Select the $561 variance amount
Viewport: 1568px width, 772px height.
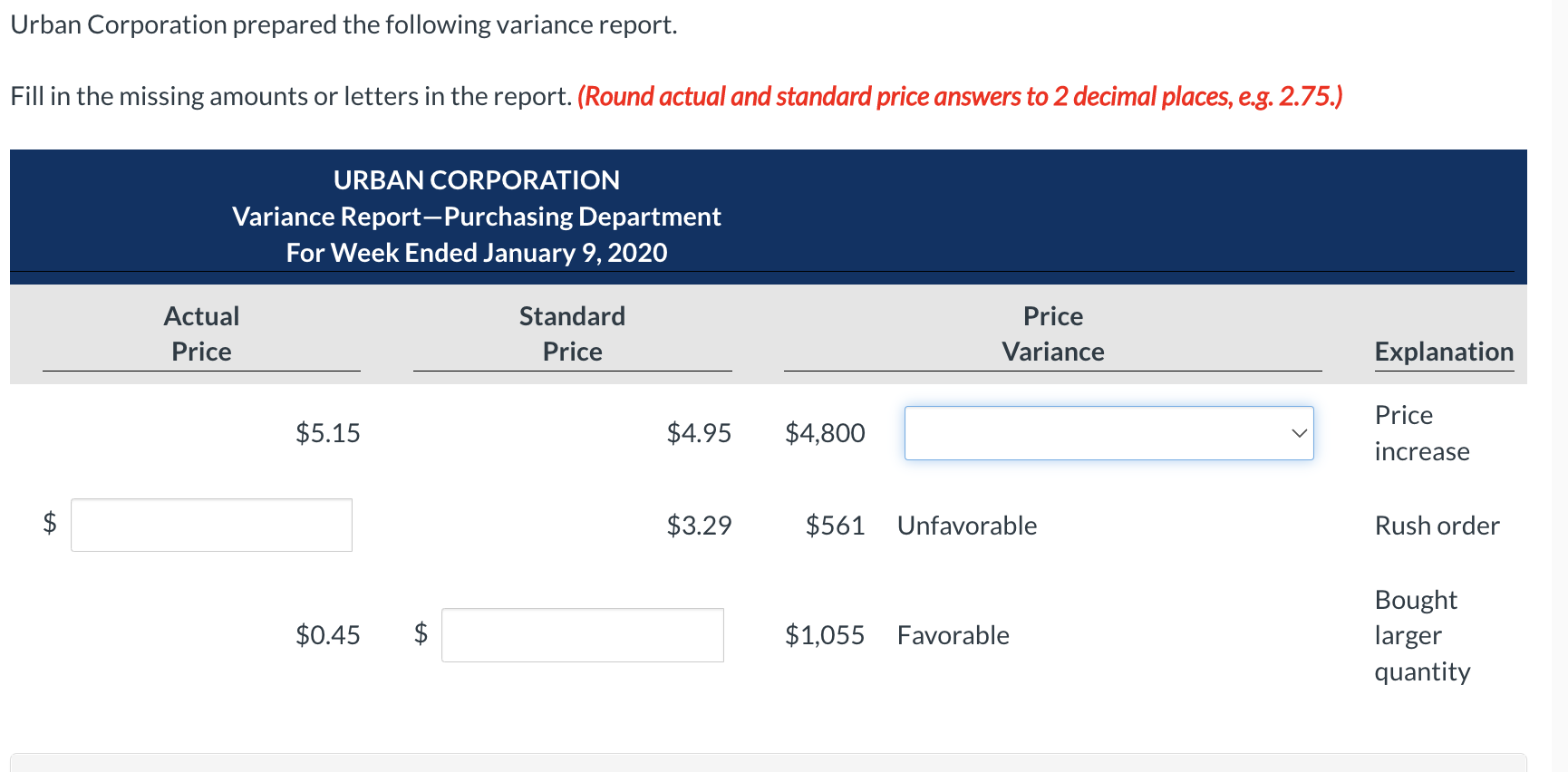click(835, 526)
